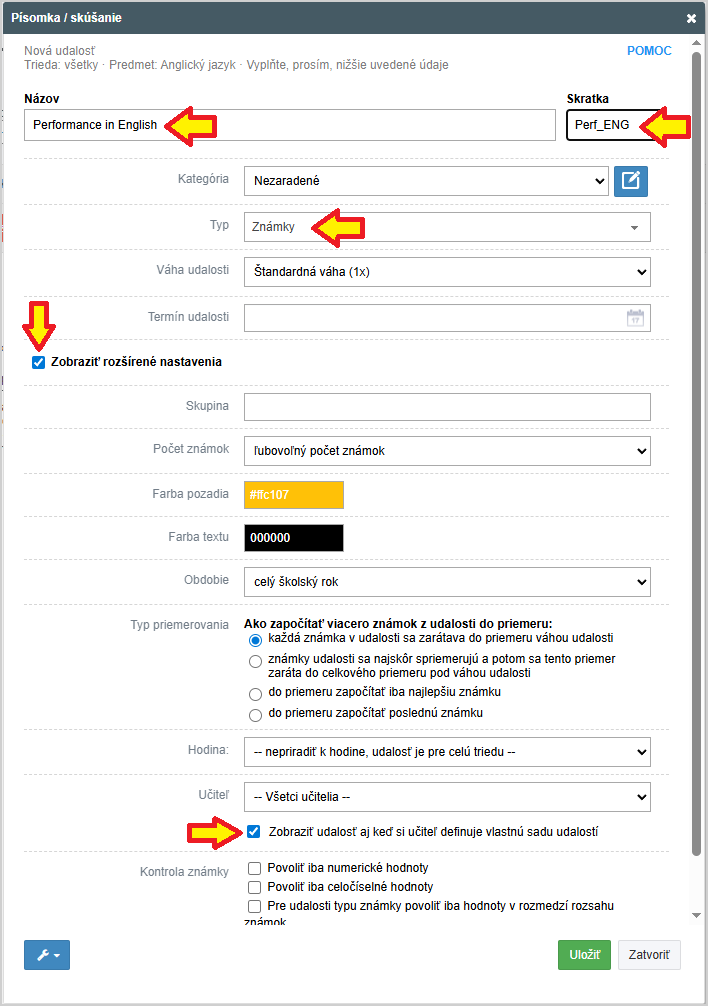The width and height of the screenshot is (708, 1006).
Task: Choose last grade only averaging option
Action: click(x=255, y=714)
